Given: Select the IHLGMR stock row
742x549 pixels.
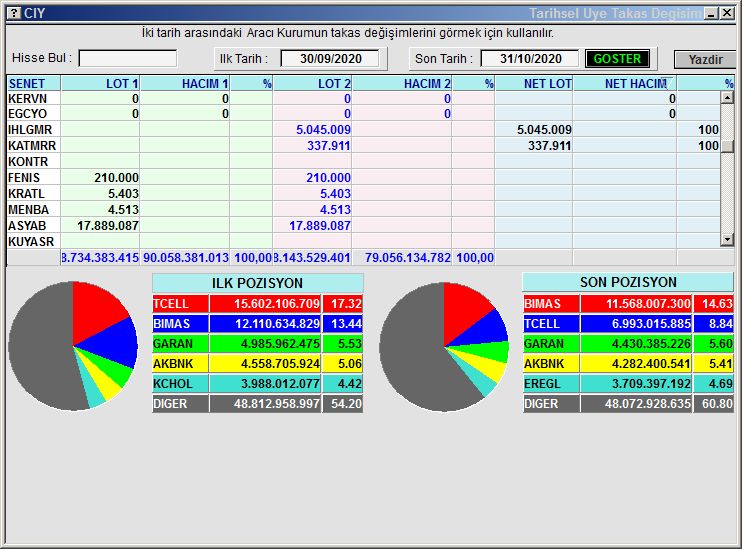Looking at the screenshot, I should [363, 129].
